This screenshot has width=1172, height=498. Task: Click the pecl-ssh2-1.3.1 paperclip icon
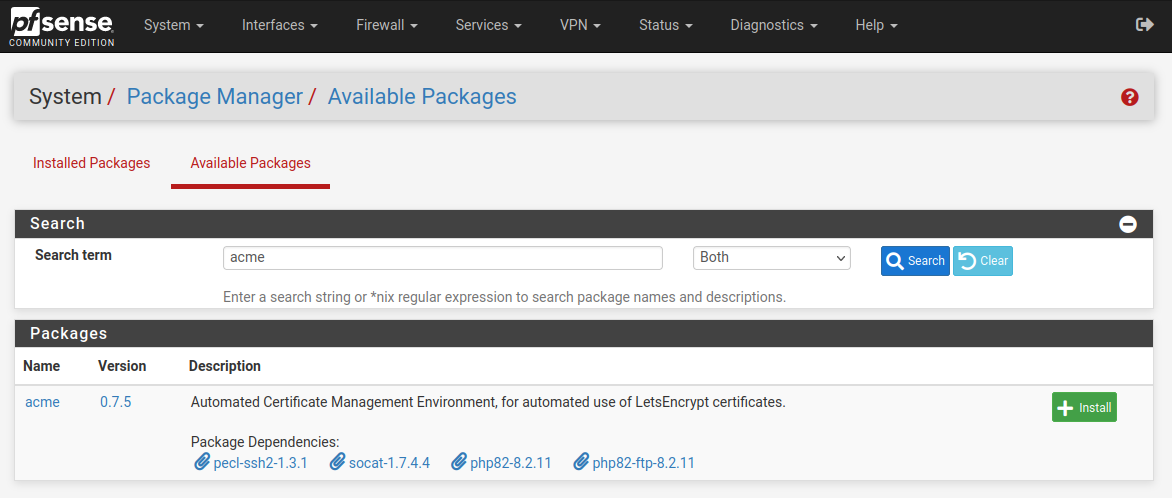(x=201, y=462)
